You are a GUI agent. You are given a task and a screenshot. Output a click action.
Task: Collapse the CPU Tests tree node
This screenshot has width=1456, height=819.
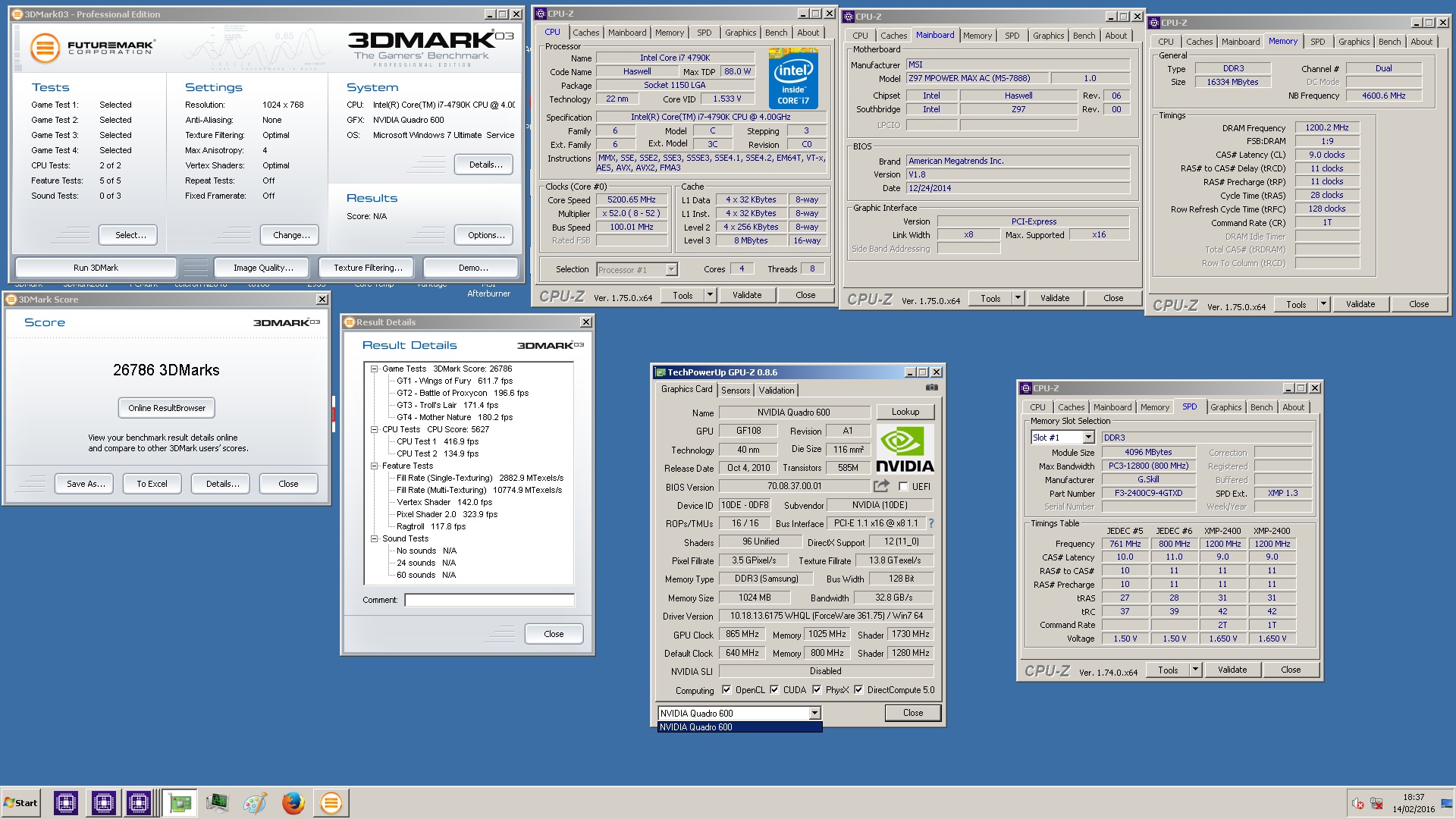[374, 430]
